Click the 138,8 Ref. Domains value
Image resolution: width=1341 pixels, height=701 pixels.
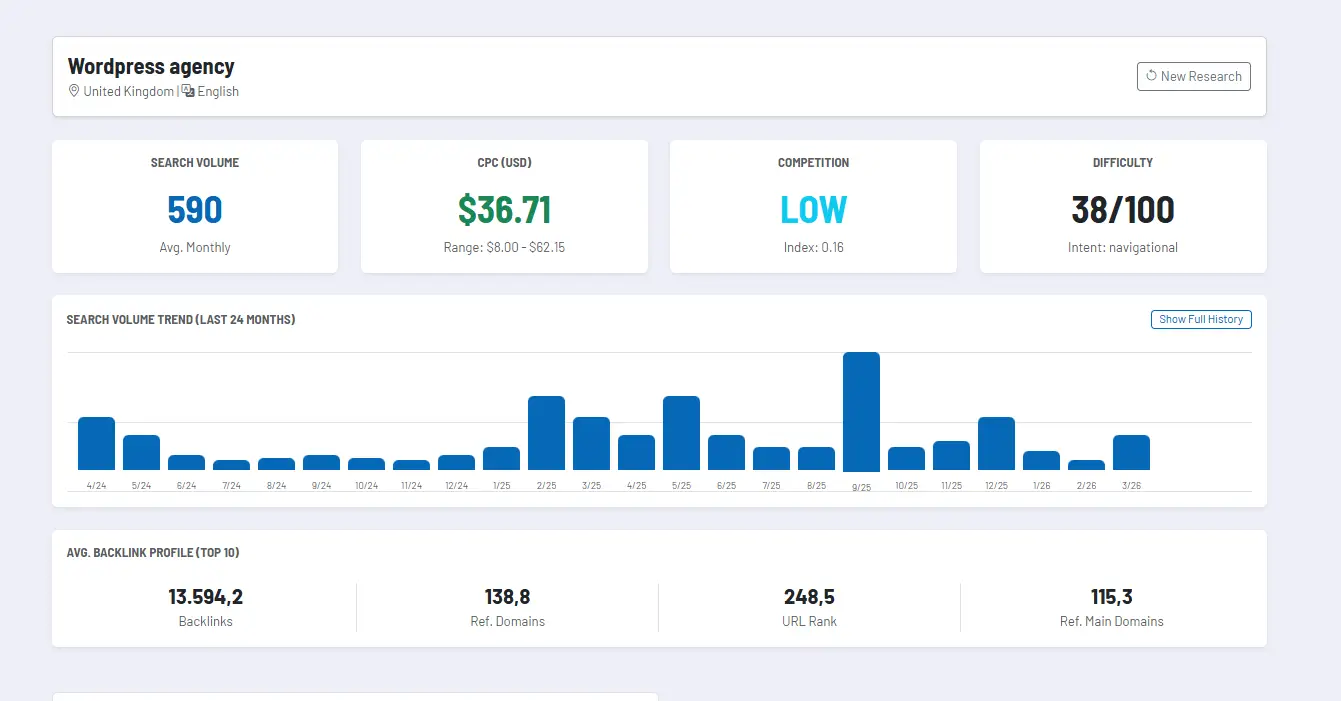coord(507,597)
